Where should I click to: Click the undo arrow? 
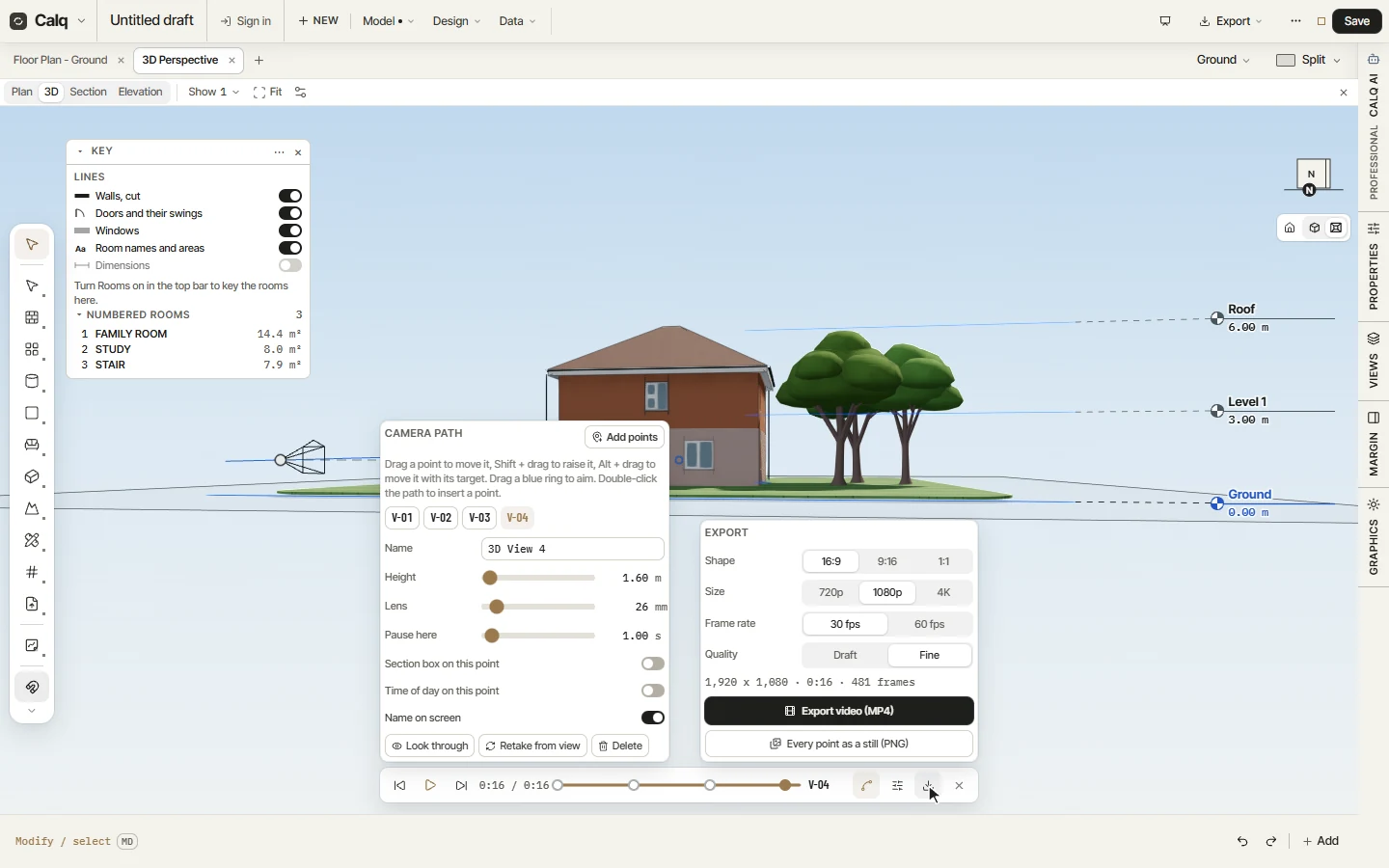(x=1243, y=842)
